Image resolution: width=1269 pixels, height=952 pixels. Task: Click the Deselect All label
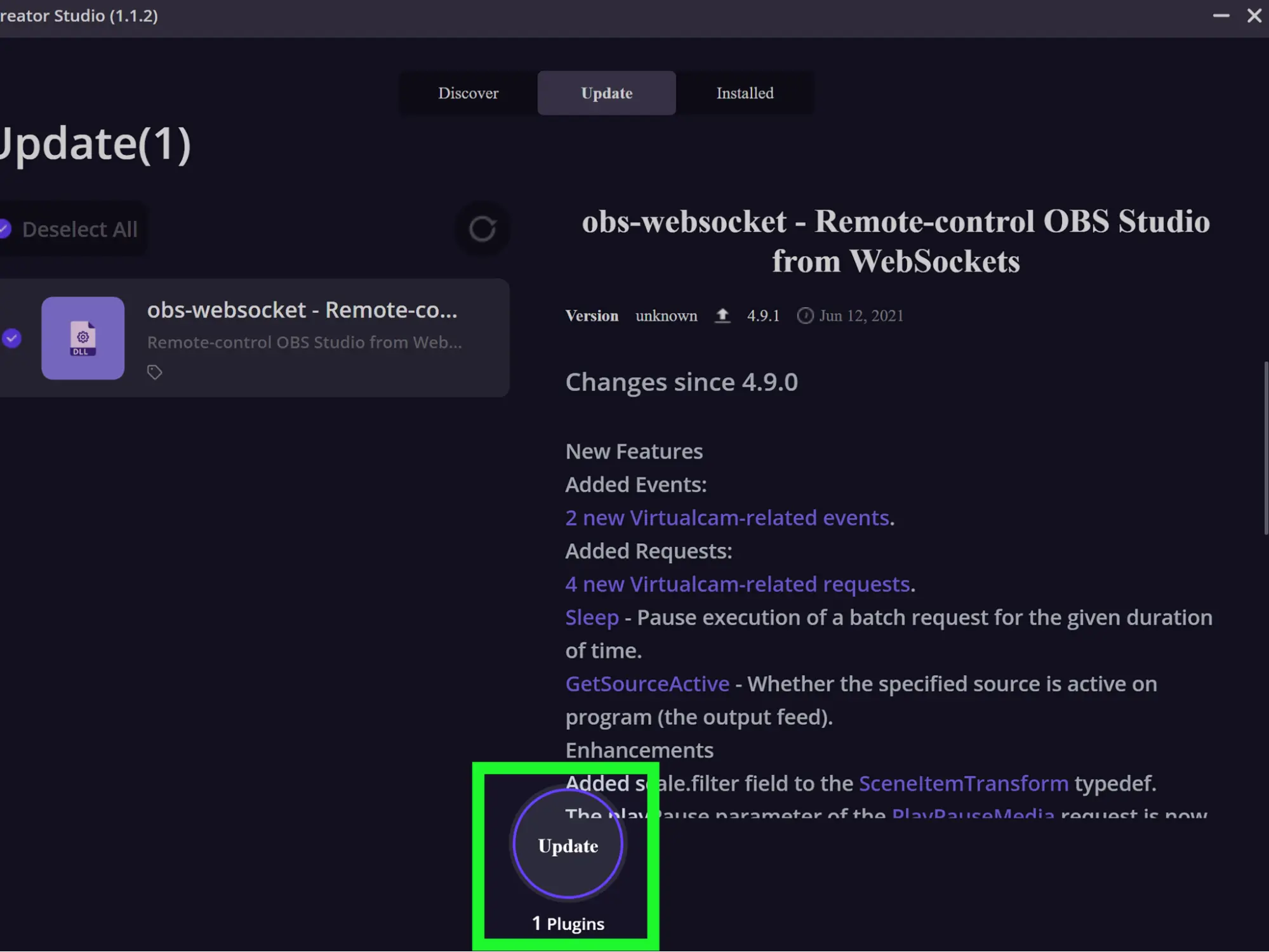point(80,229)
